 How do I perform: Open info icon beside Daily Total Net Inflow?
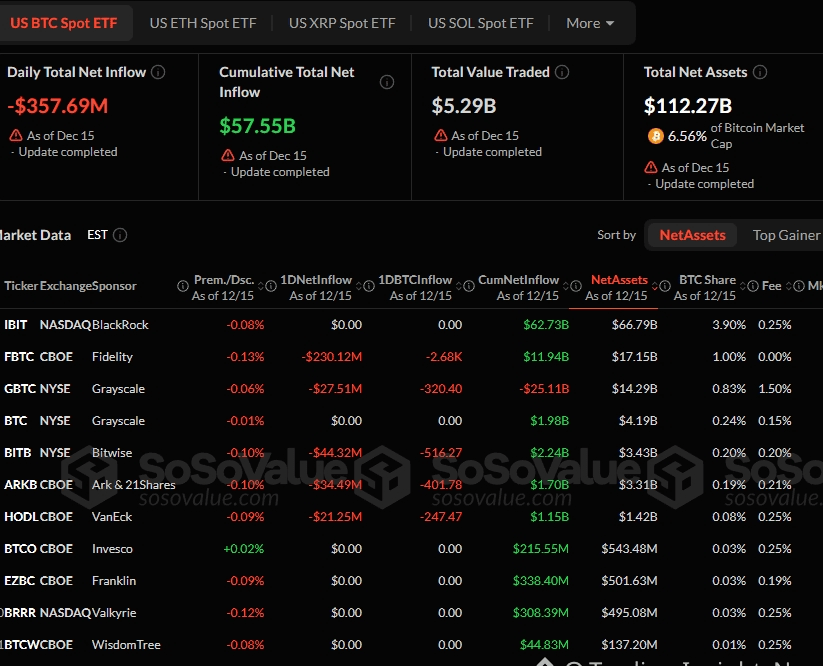(x=158, y=72)
